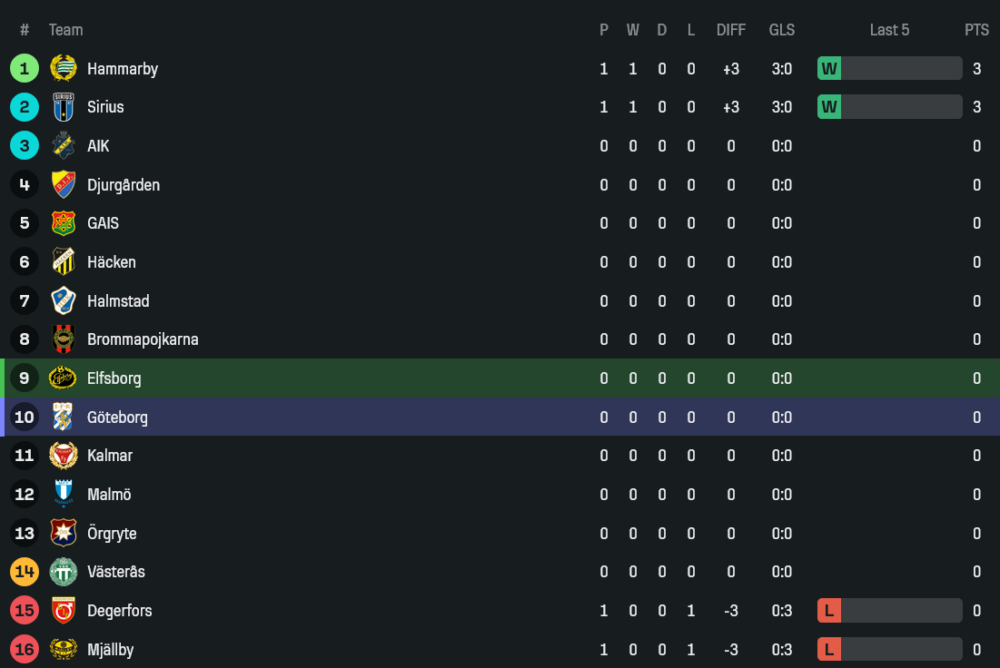Click Mjällby's red L form badge
The image size is (1000, 668).
(x=829, y=650)
